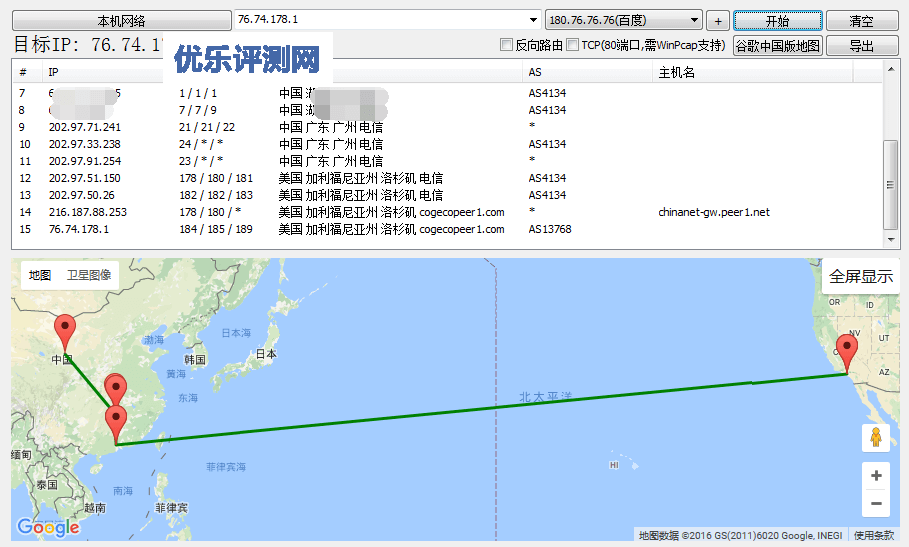Select hop 11 row 202.97.91.254

[x=446, y=161]
